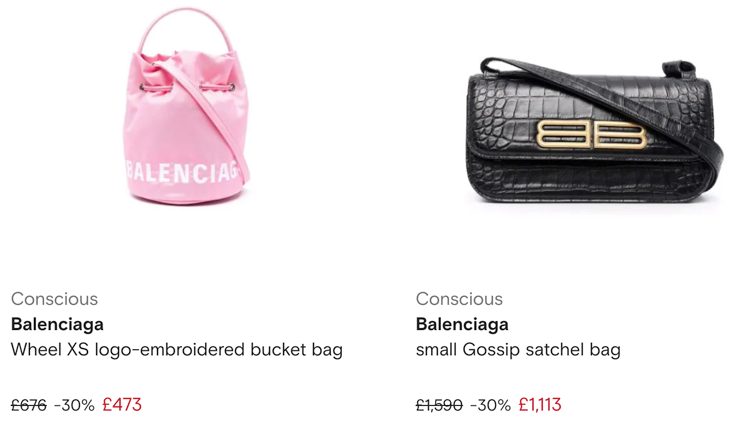This screenshot has height=423, width=750.
Task: Open the Wheel XS logo-embroidered bucket bag title
Action: [x=176, y=350]
